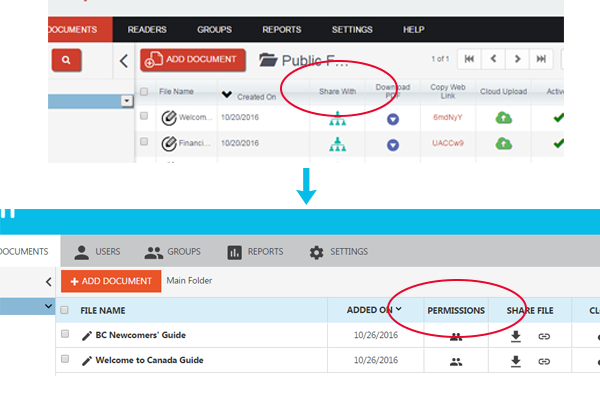600x400 pixels.
Task: Click Cloud Upload column header
Action: point(504,91)
